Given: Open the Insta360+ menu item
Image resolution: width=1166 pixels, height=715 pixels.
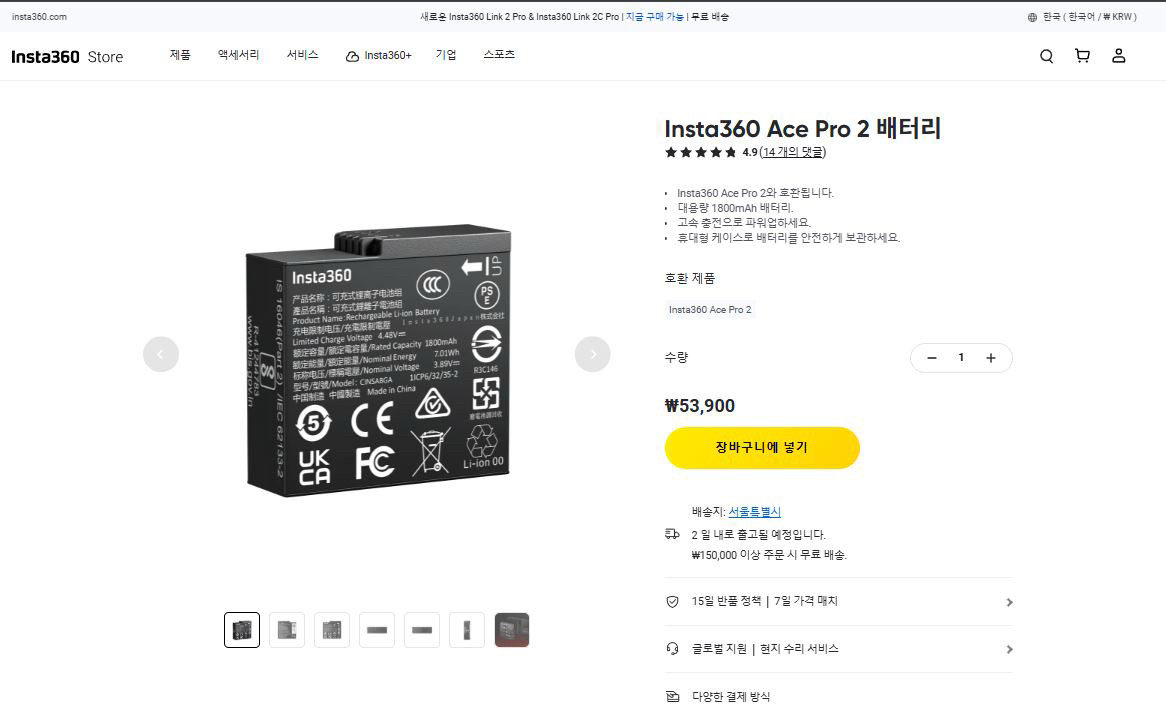Looking at the screenshot, I should click(378, 56).
